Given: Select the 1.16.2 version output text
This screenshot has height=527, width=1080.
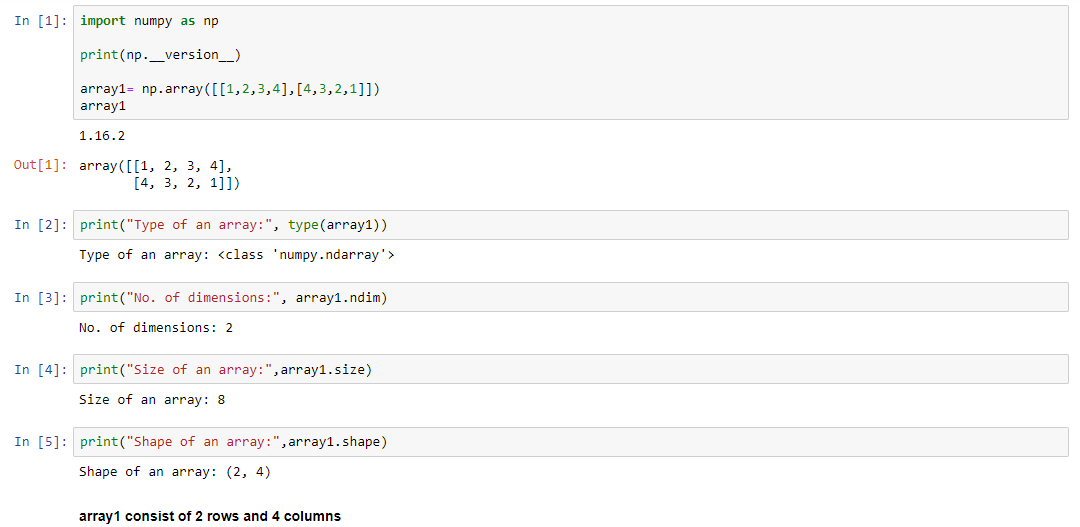Looking at the screenshot, I should tap(102, 135).
